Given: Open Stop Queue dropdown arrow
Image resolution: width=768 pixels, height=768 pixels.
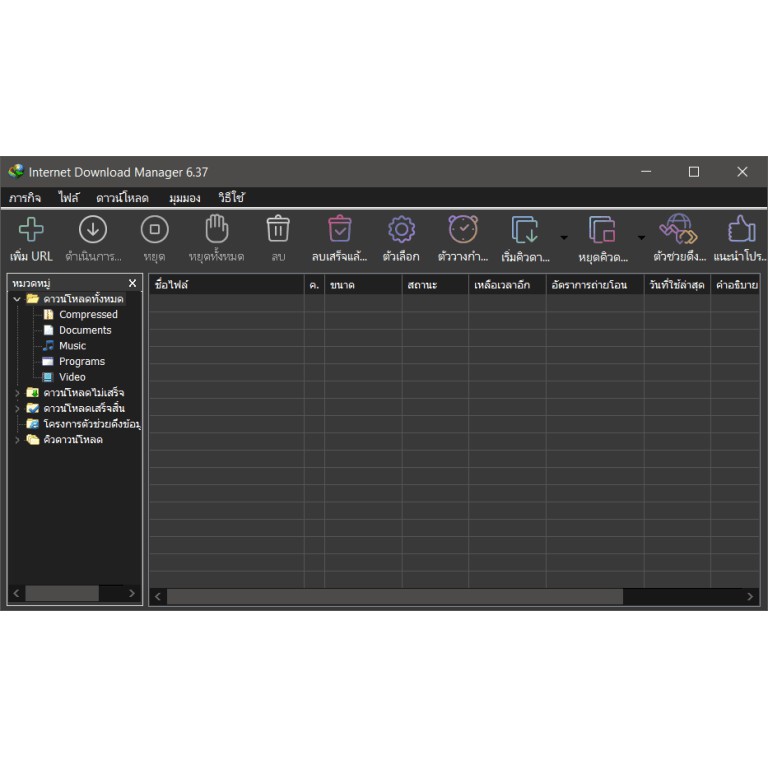Looking at the screenshot, I should click(641, 238).
